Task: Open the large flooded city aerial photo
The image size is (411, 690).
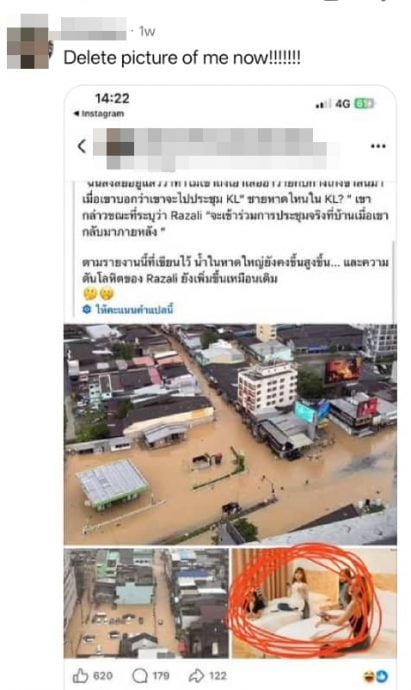Action: (230, 434)
